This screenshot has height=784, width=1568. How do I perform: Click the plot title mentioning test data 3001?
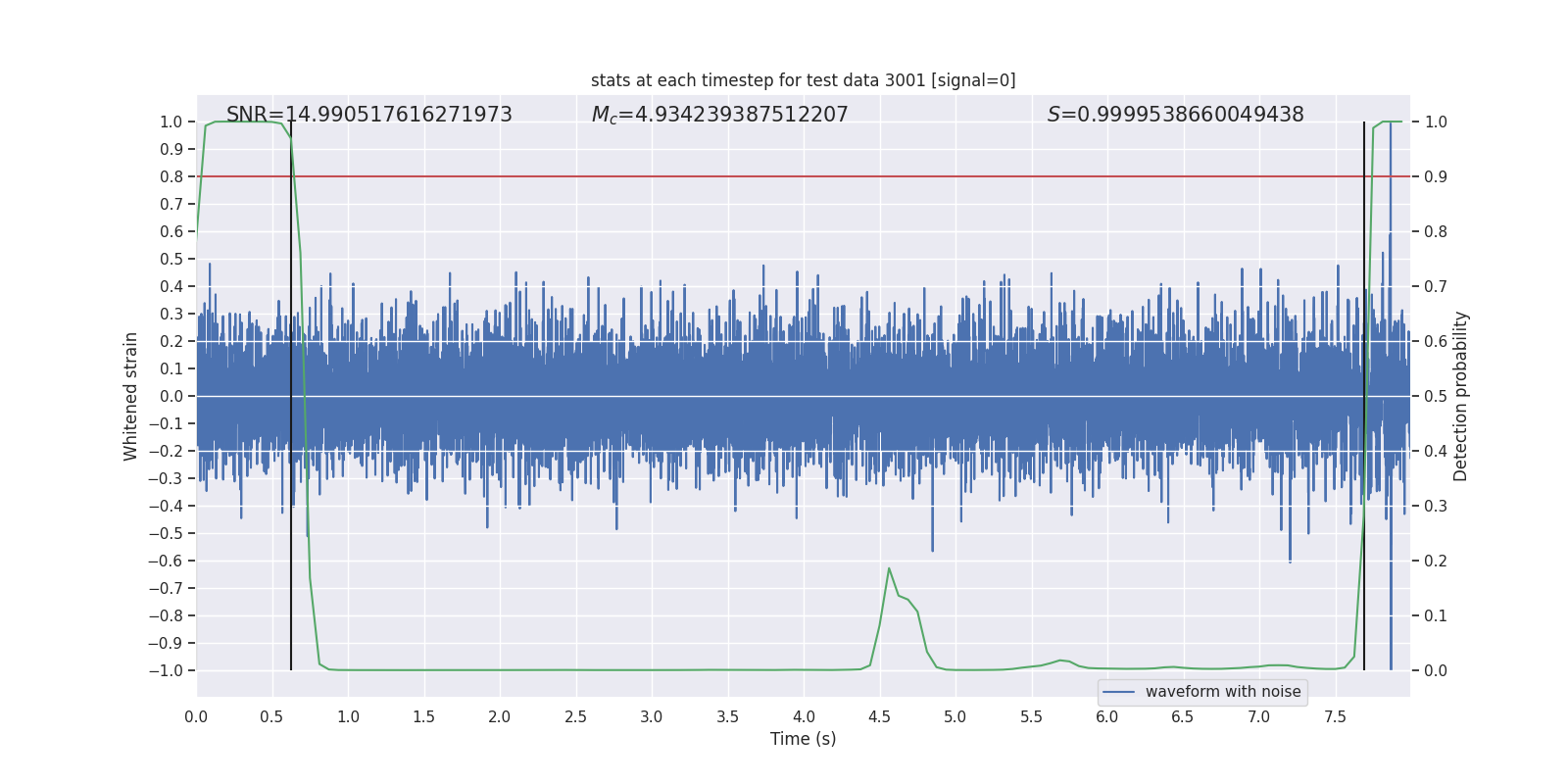tap(804, 80)
